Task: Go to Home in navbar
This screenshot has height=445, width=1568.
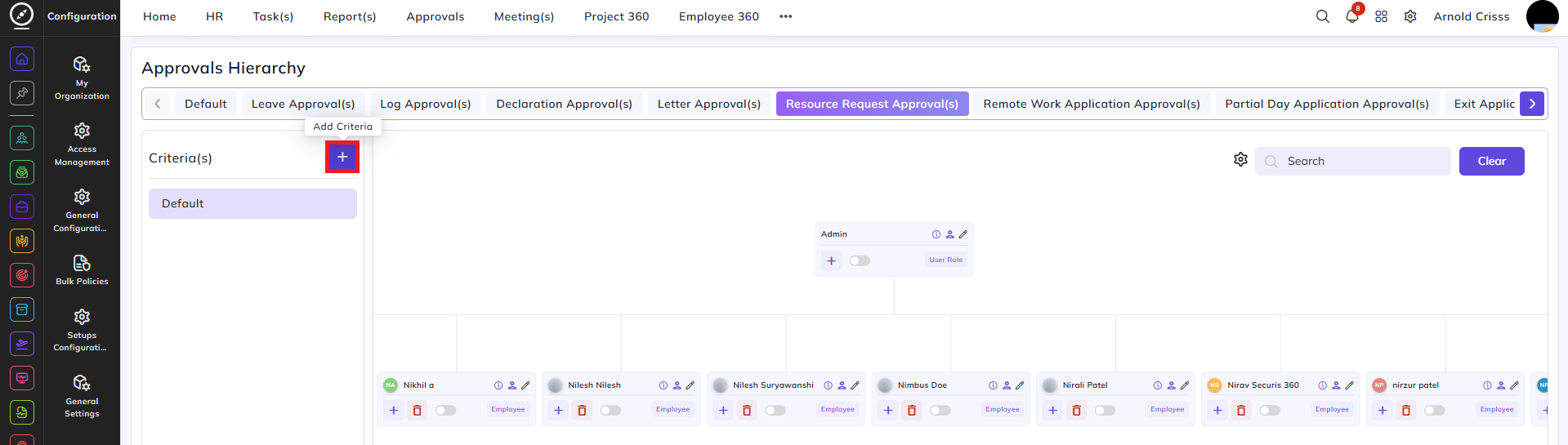Action: pos(159,16)
